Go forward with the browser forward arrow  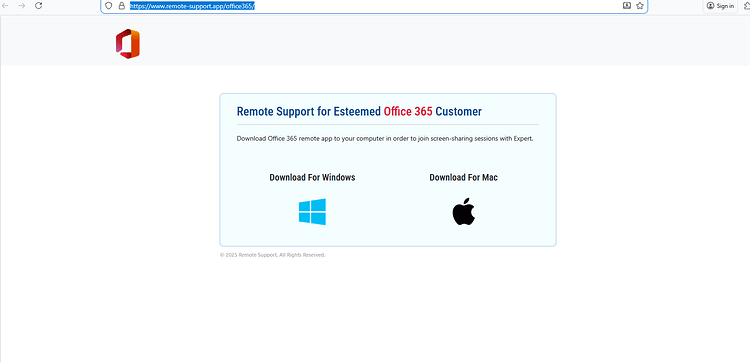coord(22,6)
